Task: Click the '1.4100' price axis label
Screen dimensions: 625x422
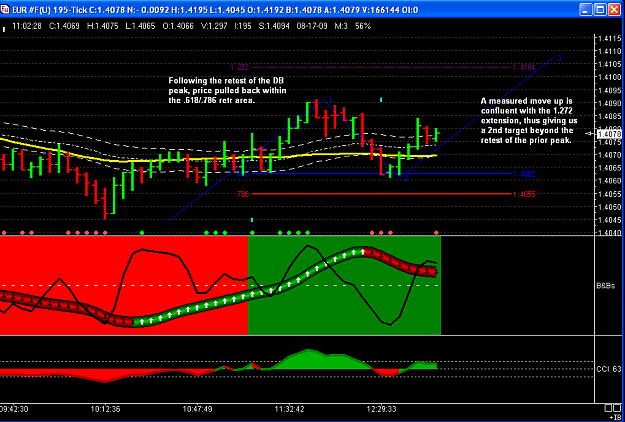Action: click(609, 77)
